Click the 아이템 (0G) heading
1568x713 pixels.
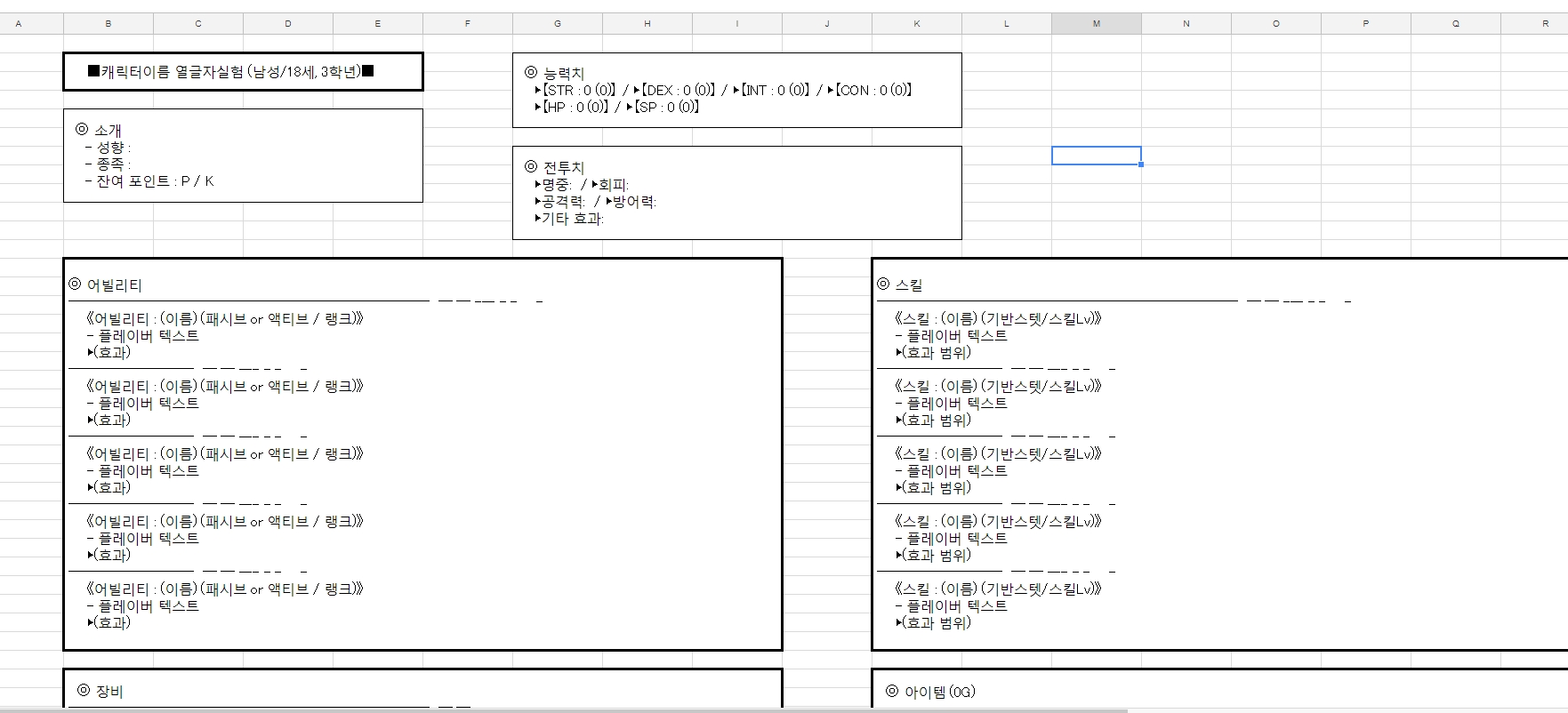point(939,692)
